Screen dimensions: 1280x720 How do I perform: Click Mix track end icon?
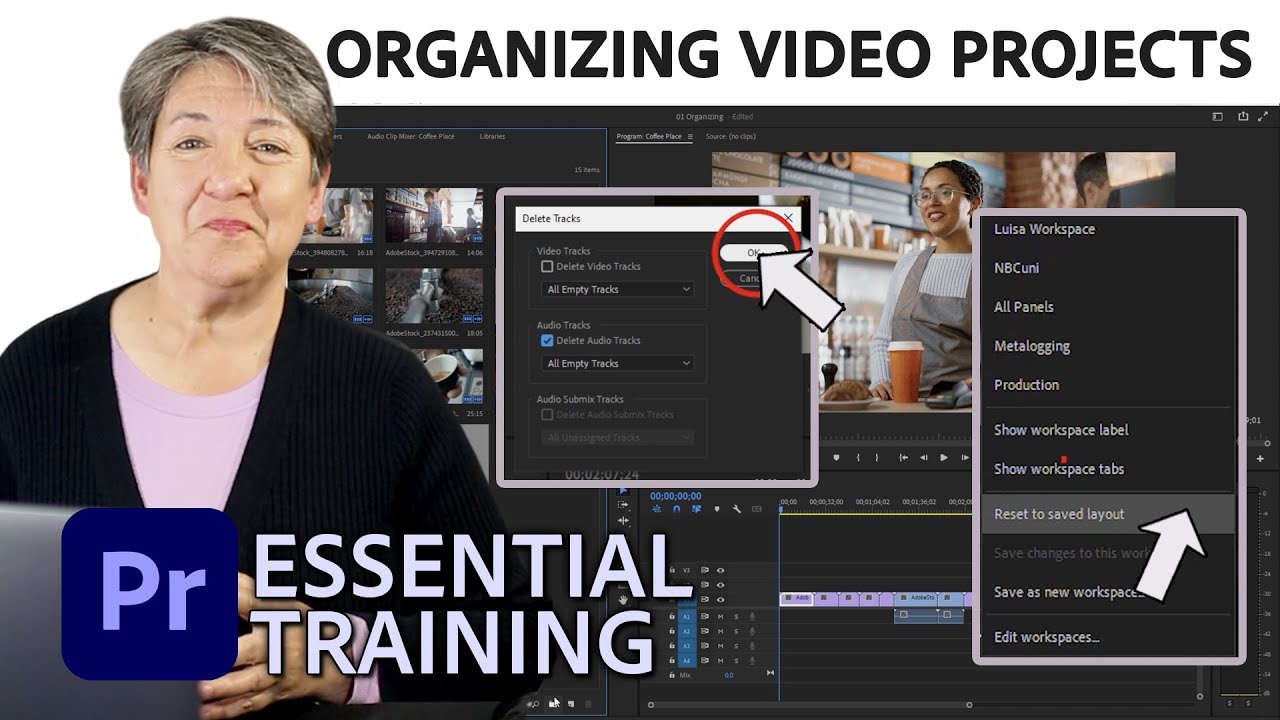(770, 672)
